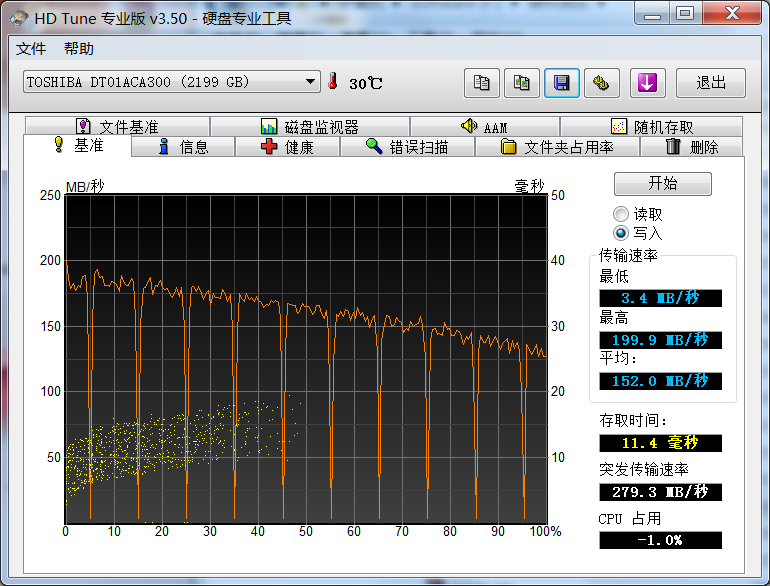Click the save screenshot floppy disk icon
Image resolution: width=770 pixels, height=586 pixels.
(x=562, y=83)
